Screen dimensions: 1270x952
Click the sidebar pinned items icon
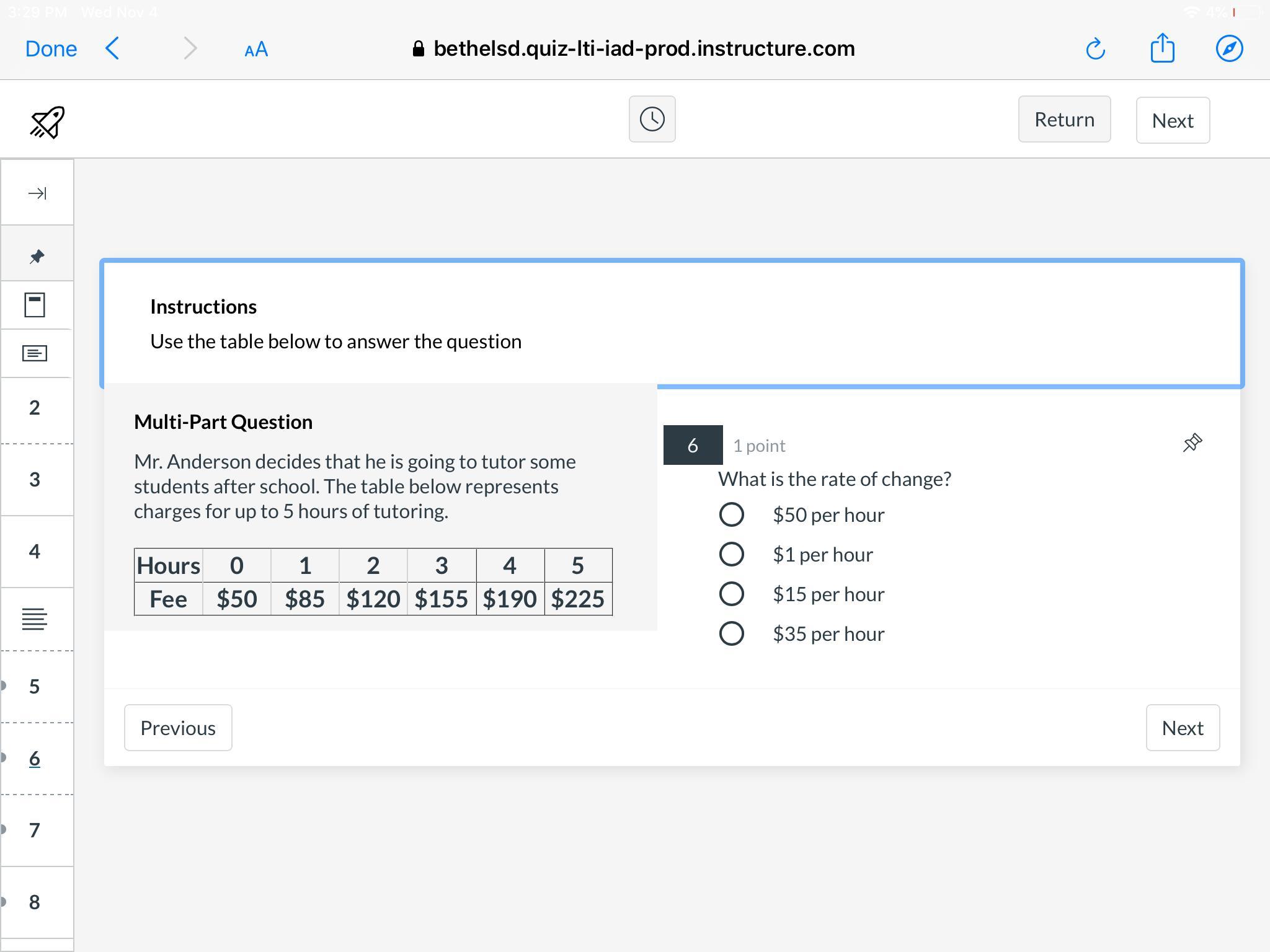(x=37, y=255)
